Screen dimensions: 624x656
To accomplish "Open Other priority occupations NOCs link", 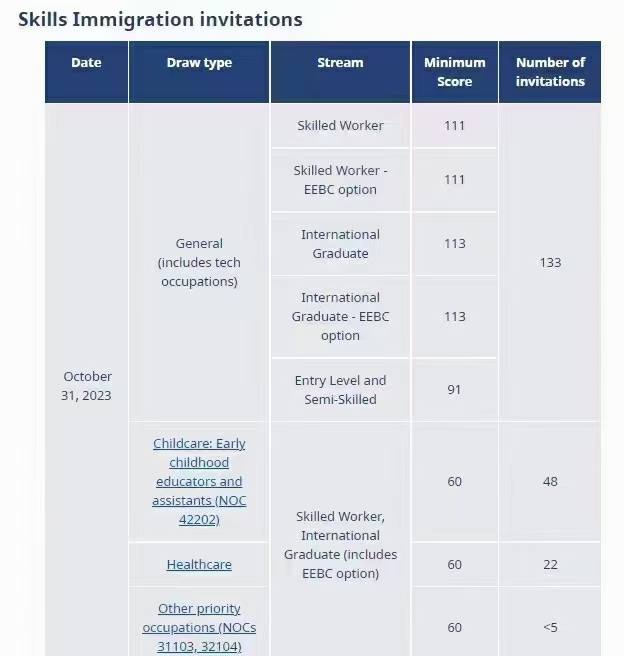I will 199,627.
